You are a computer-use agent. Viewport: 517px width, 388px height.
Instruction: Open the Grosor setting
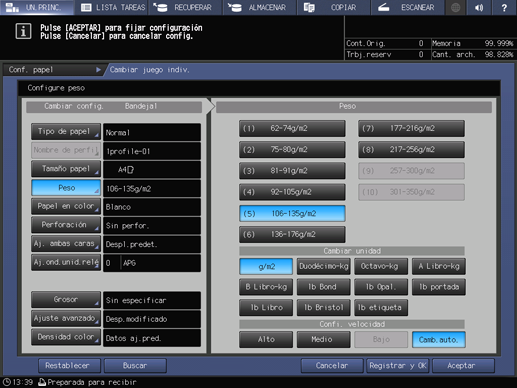[x=66, y=300]
